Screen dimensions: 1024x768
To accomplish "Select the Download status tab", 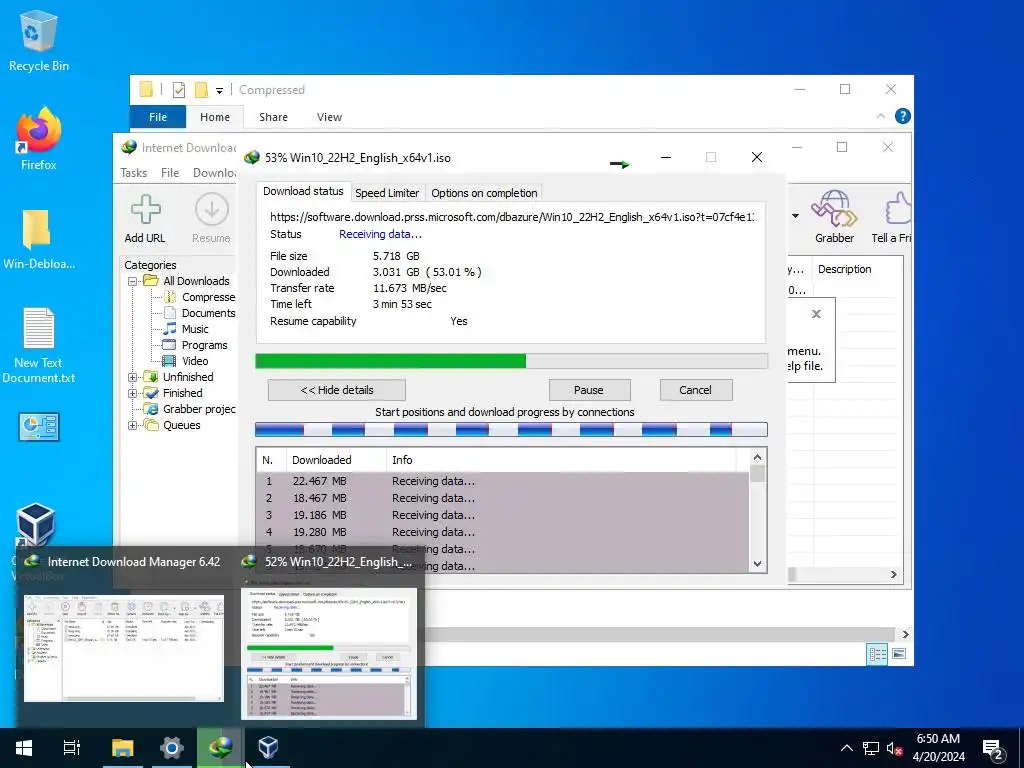I will (x=303, y=191).
